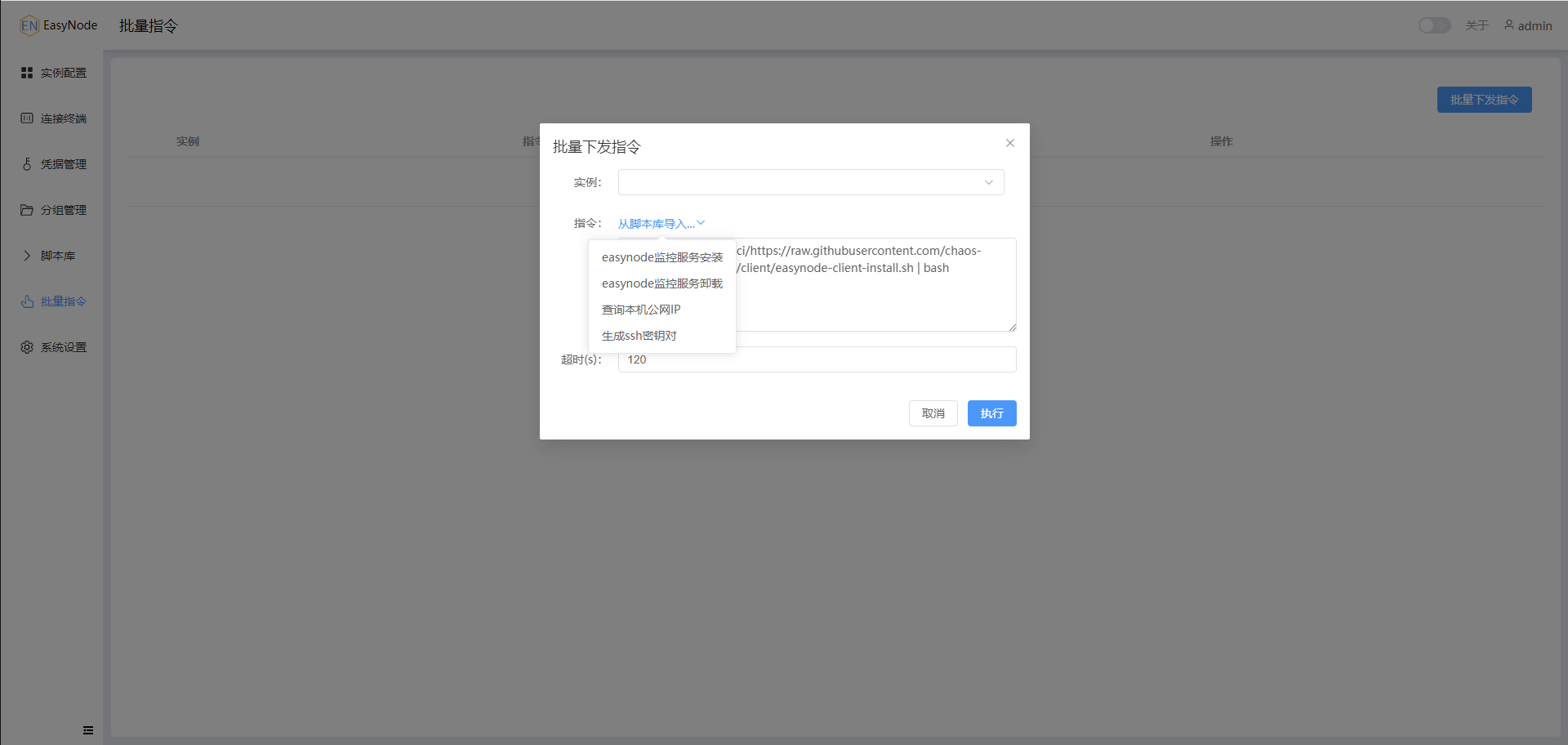The height and width of the screenshot is (745, 1568).
Task: Select easynode监控服务安装 from the script list
Action: tap(661, 257)
